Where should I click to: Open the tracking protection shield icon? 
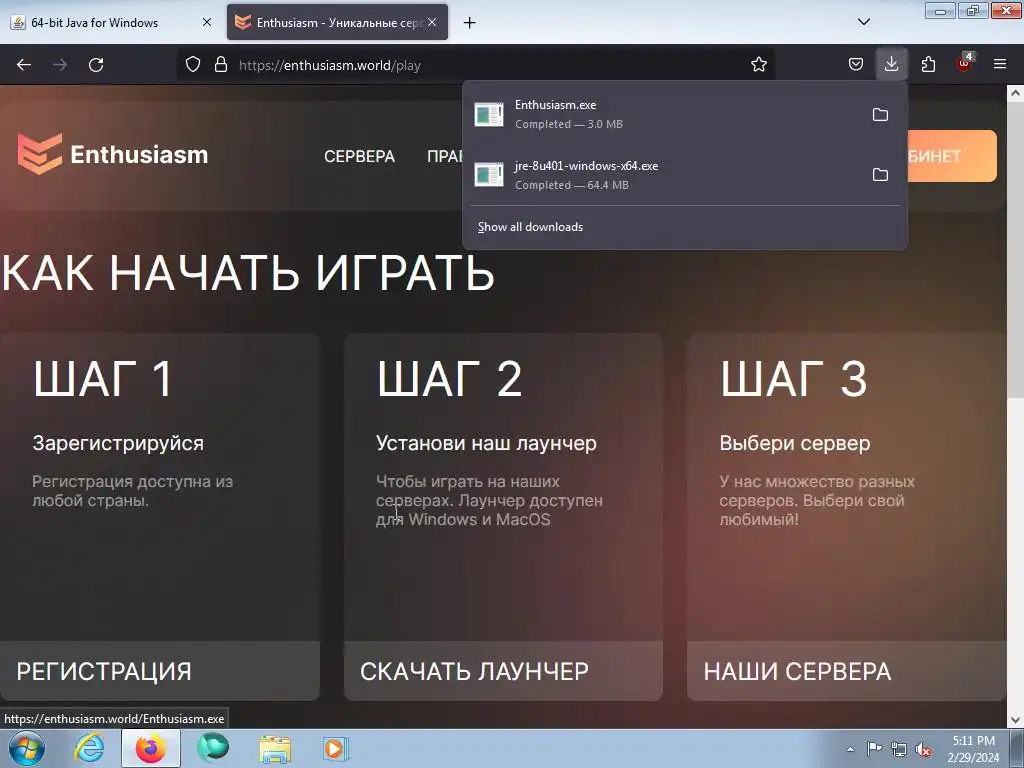(193, 65)
